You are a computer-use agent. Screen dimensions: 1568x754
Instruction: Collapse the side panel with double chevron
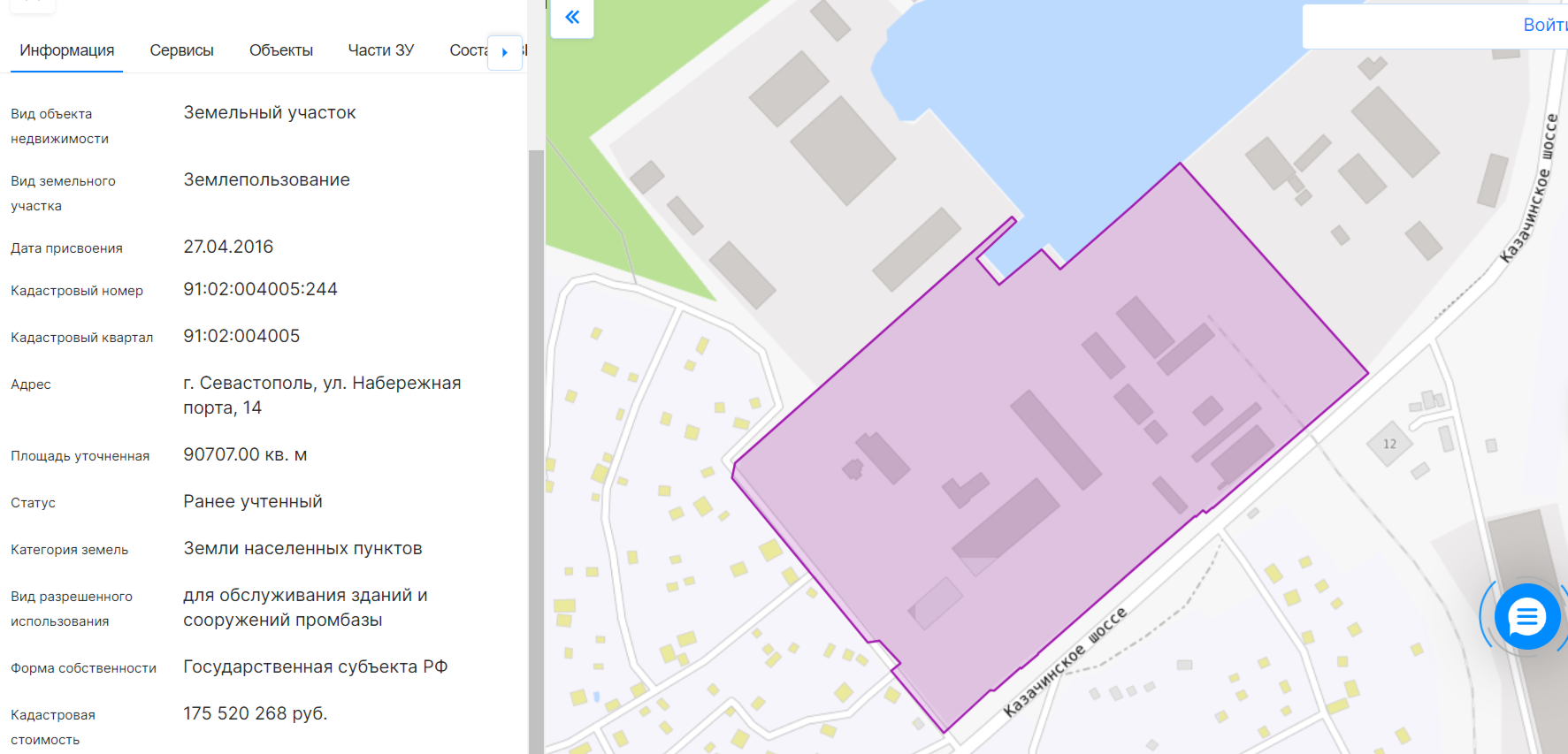(x=572, y=18)
